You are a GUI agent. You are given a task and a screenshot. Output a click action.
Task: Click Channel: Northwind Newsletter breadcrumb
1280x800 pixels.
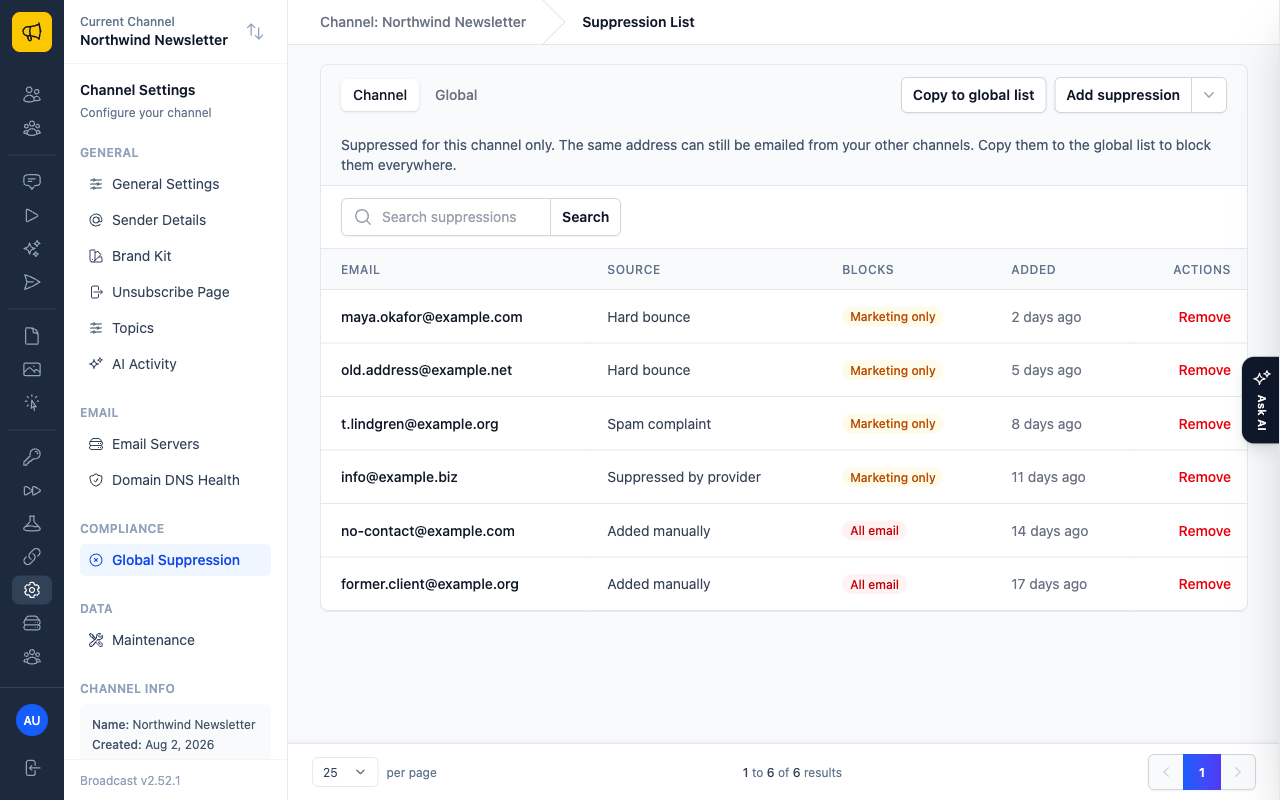(423, 22)
